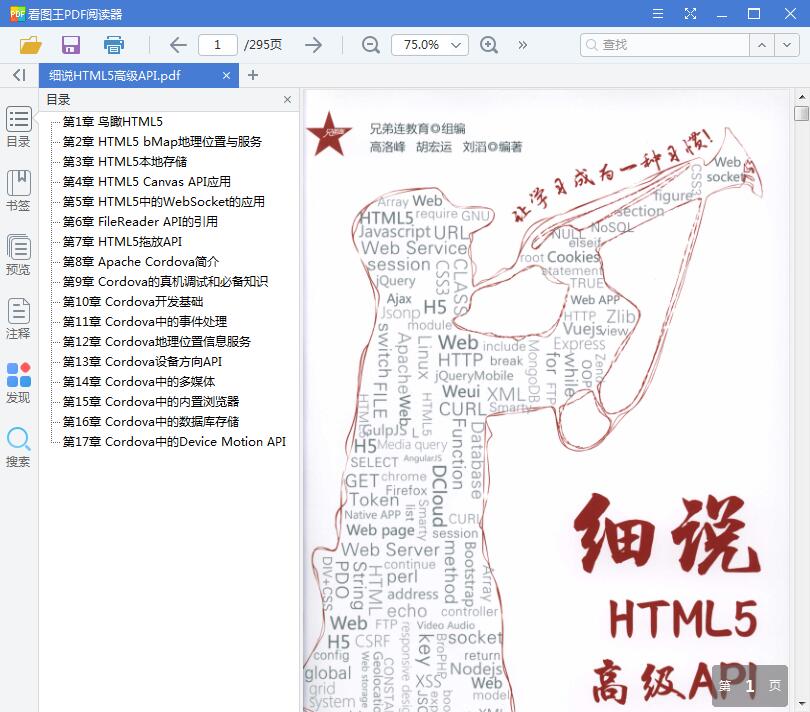Open the hamburger menu at top right
This screenshot has width=810, height=712.
click(x=657, y=14)
